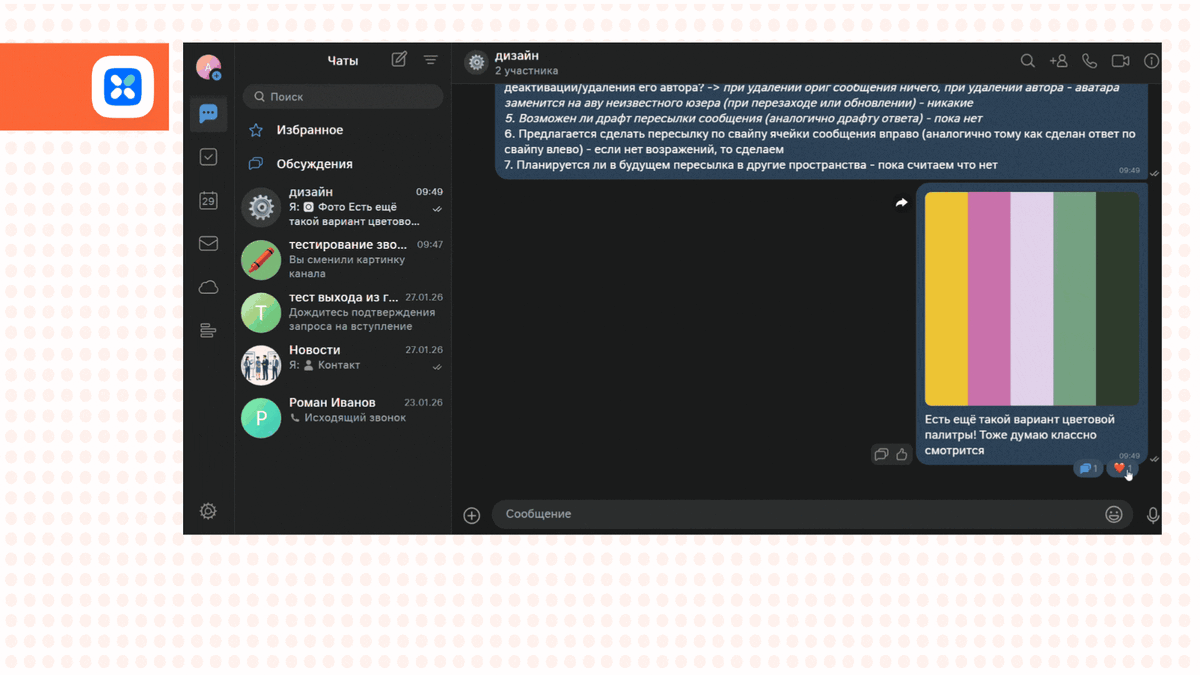The image size is (1200, 675).
Task: Open the Chats section in the sidebar
Action: point(208,114)
